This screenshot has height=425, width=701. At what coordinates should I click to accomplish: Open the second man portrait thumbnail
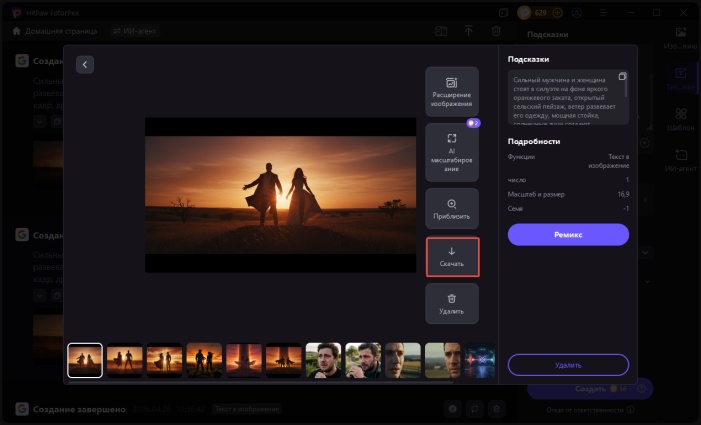(x=363, y=360)
